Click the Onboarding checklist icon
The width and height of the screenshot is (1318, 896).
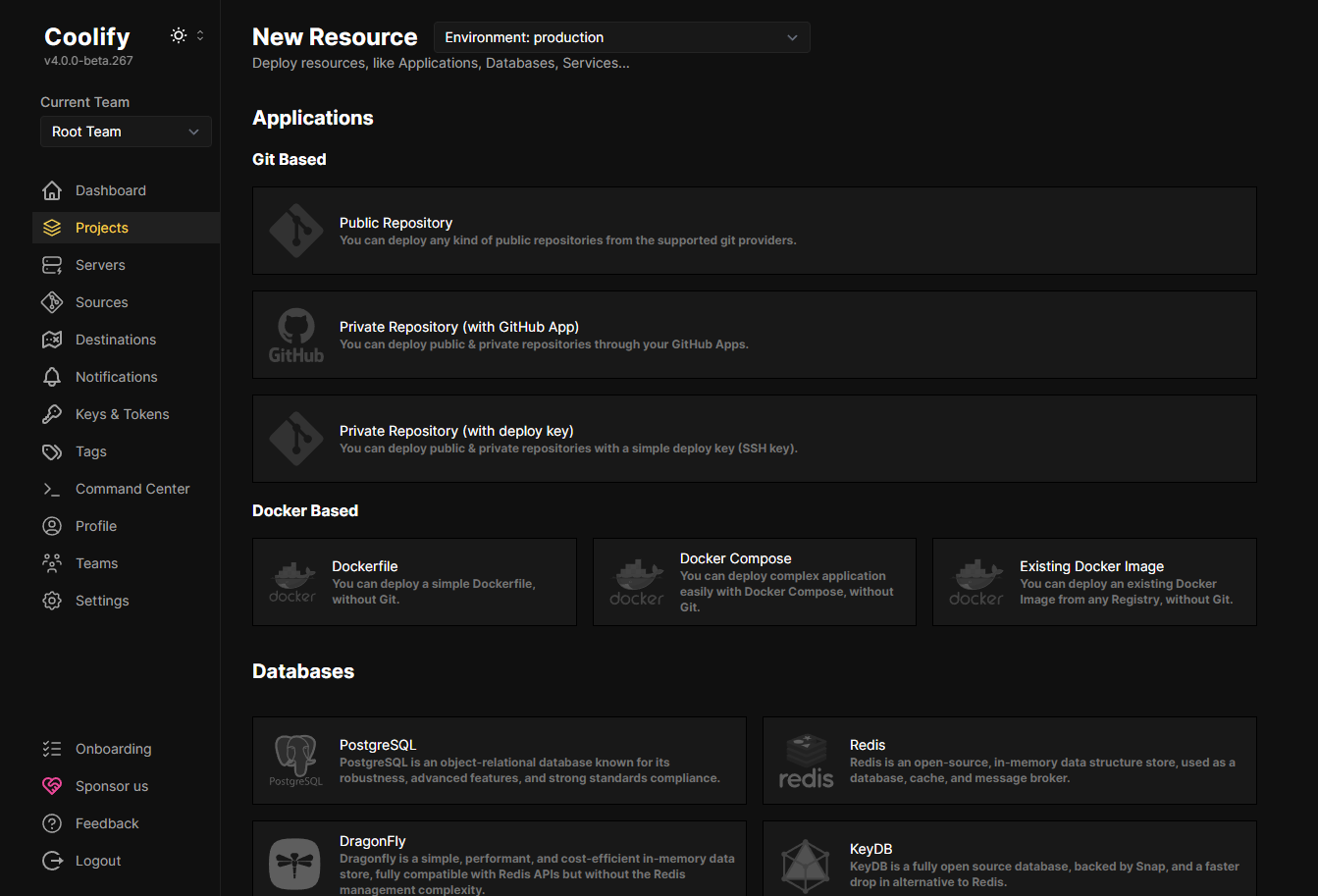pos(52,749)
